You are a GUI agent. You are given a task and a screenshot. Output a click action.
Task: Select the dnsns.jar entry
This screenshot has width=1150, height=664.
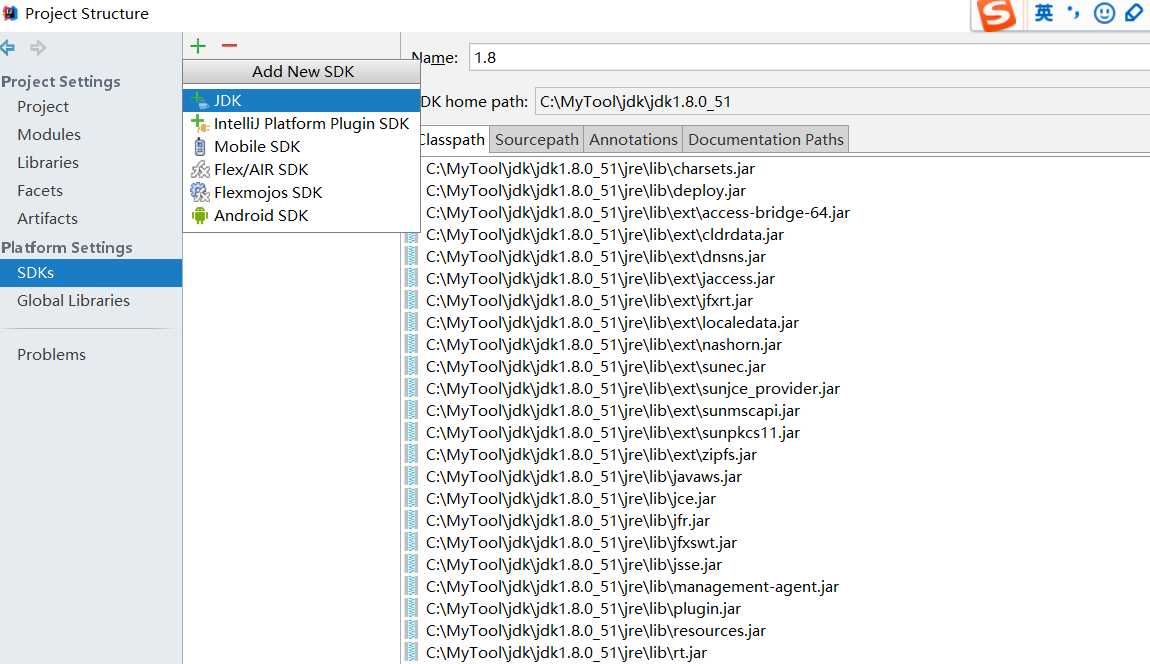coord(596,257)
